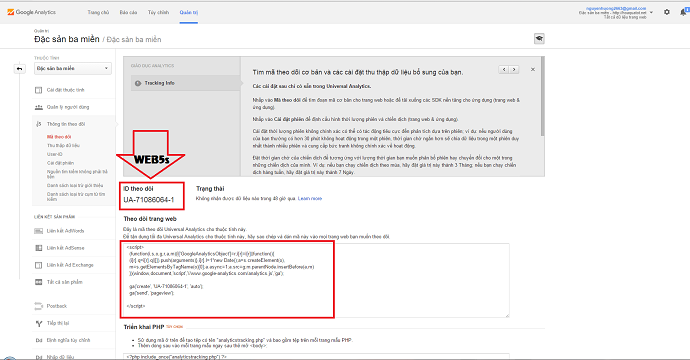Open the Trang chủ tab

98,12
